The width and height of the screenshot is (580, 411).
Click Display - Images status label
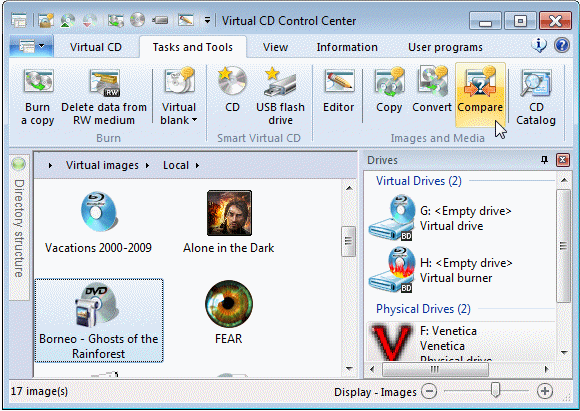[x=375, y=392]
